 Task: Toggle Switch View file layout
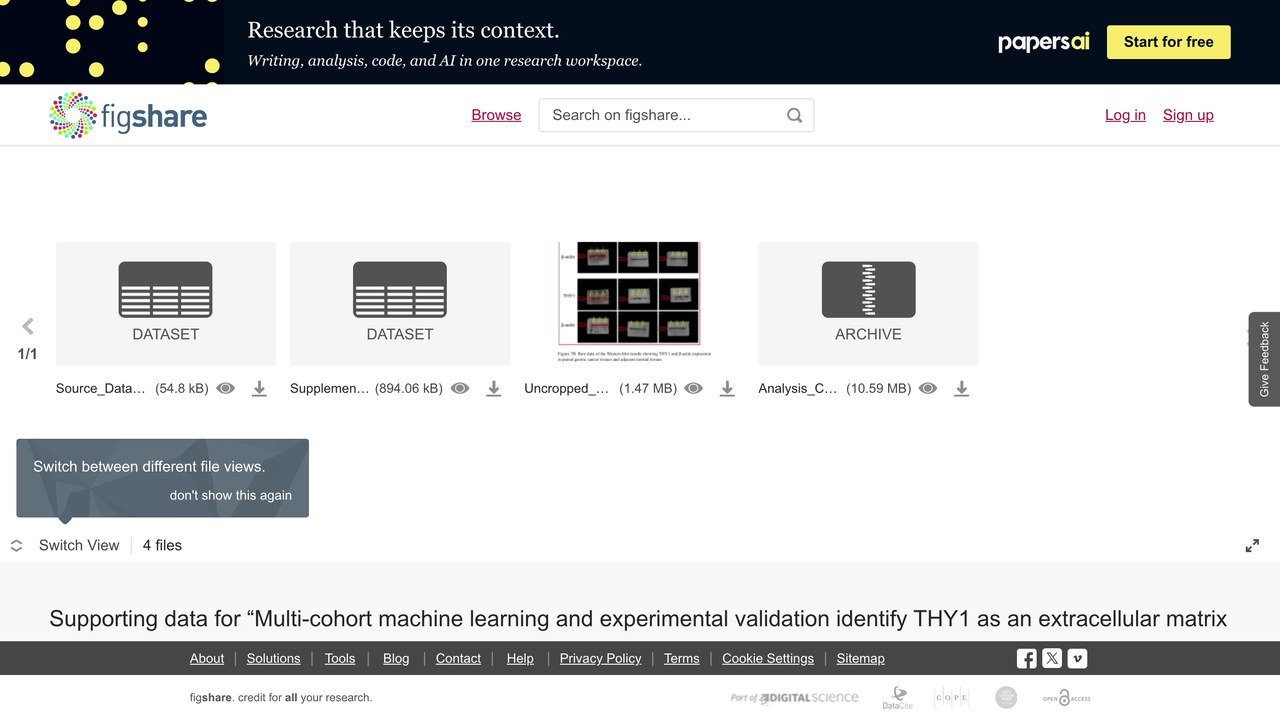click(x=65, y=545)
